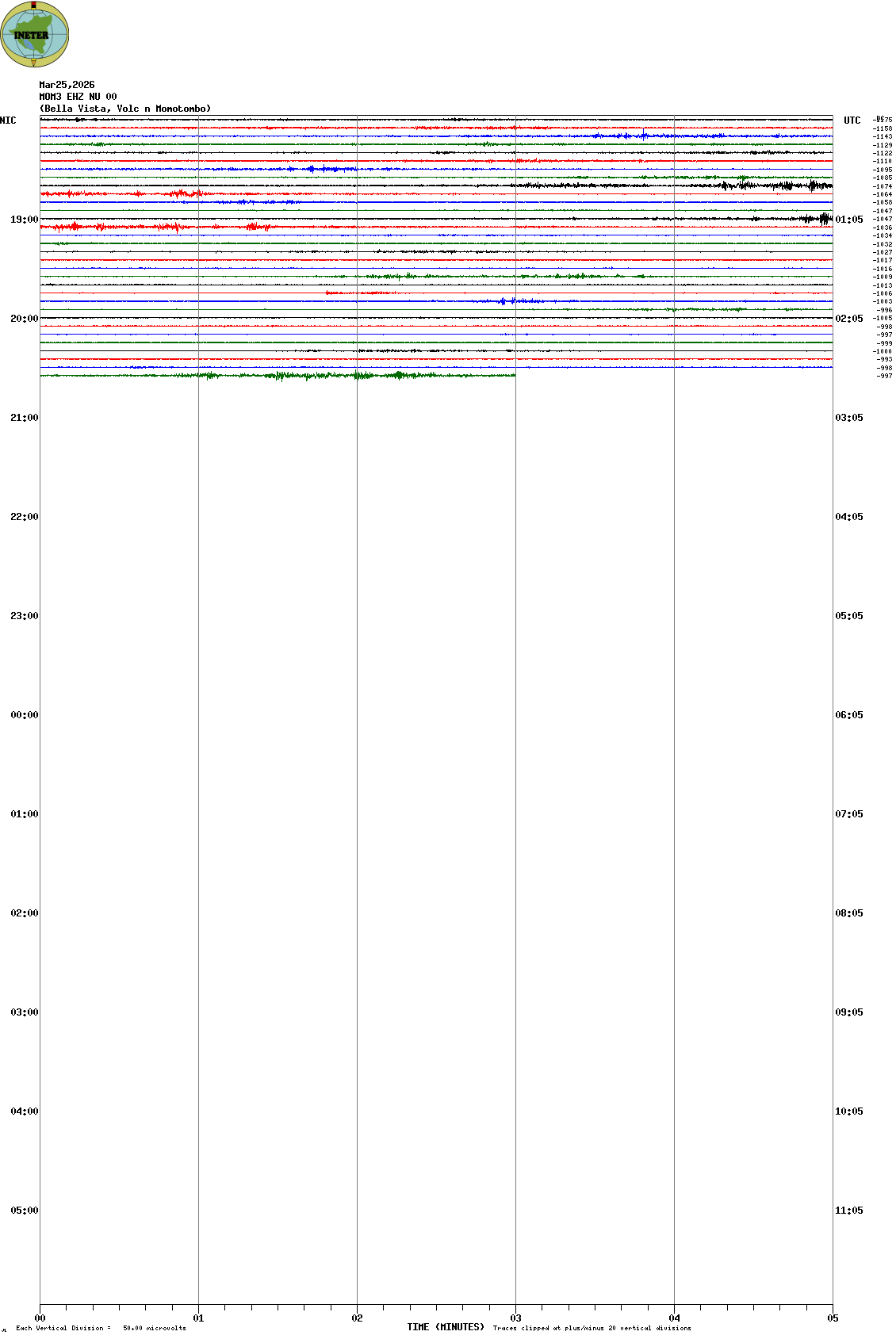Click the NIC local time axis label
The width and height of the screenshot is (896, 1339).
(x=8, y=121)
